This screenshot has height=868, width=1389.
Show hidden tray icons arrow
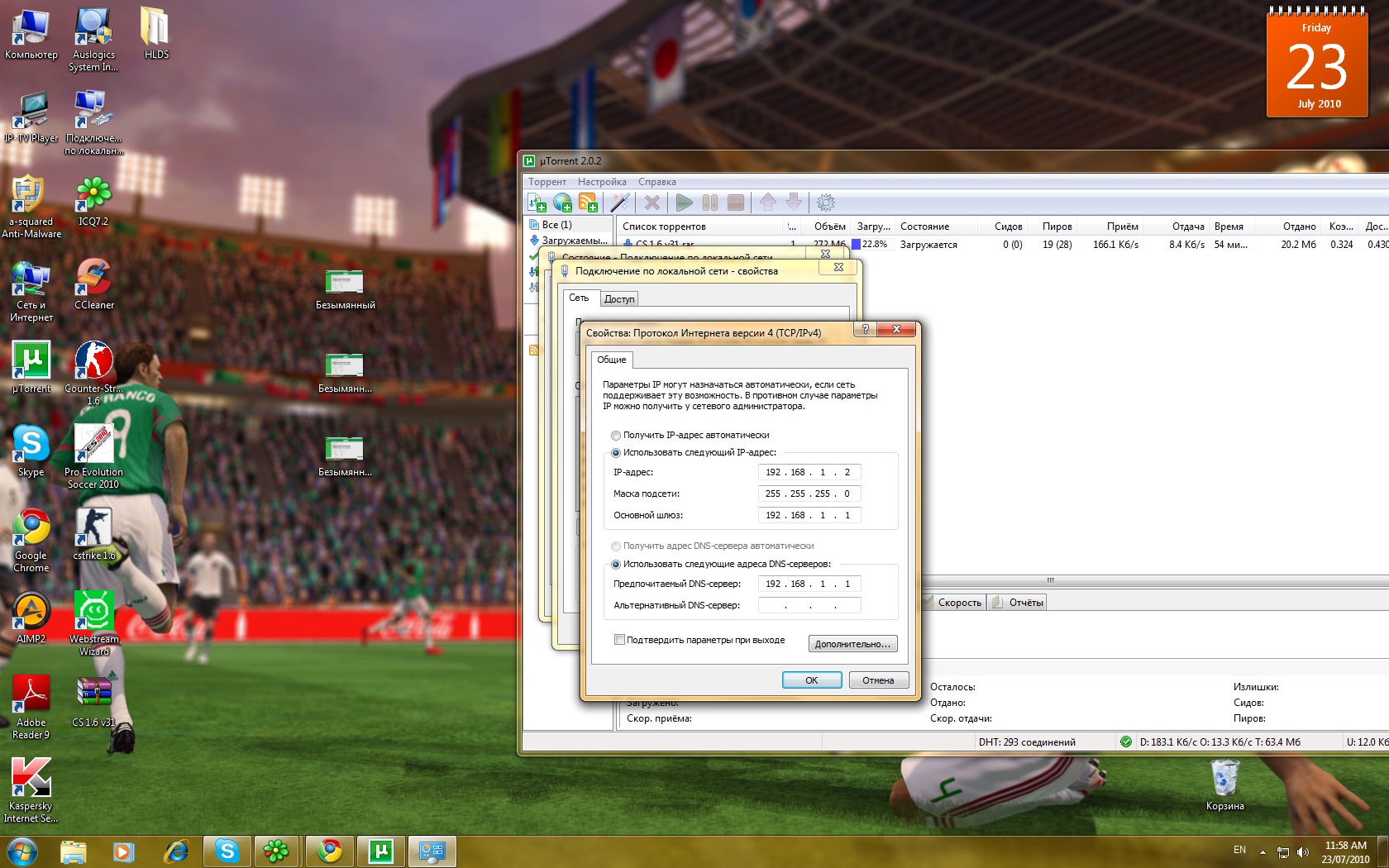coord(1263,851)
